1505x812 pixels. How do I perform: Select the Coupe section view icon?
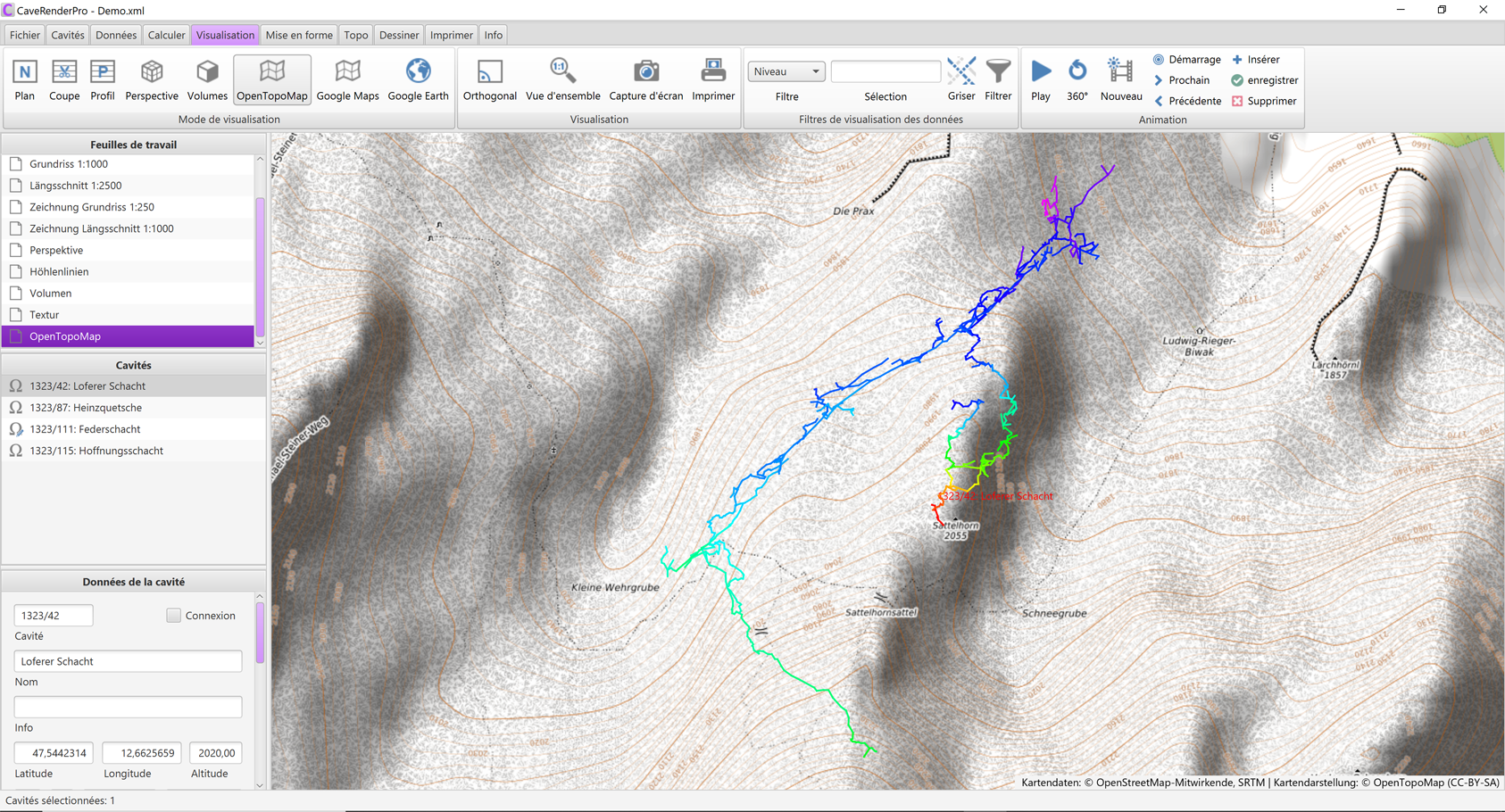click(64, 79)
